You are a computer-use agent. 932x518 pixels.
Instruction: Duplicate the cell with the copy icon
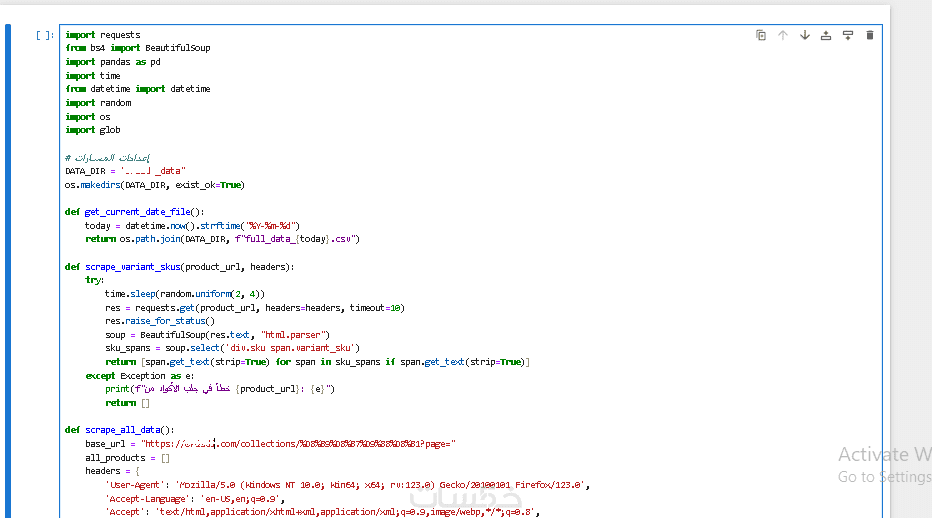[x=761, y=35]
